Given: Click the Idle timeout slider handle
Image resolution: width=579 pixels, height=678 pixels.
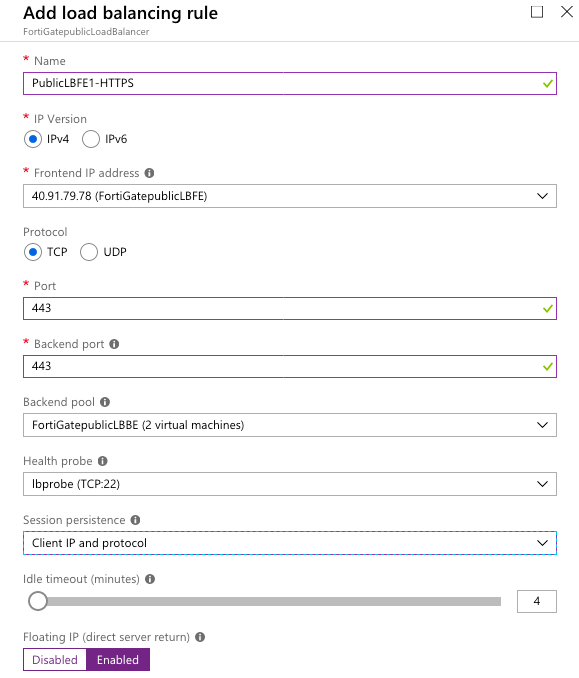Looking at the screenshot, I should pos(38,601).
